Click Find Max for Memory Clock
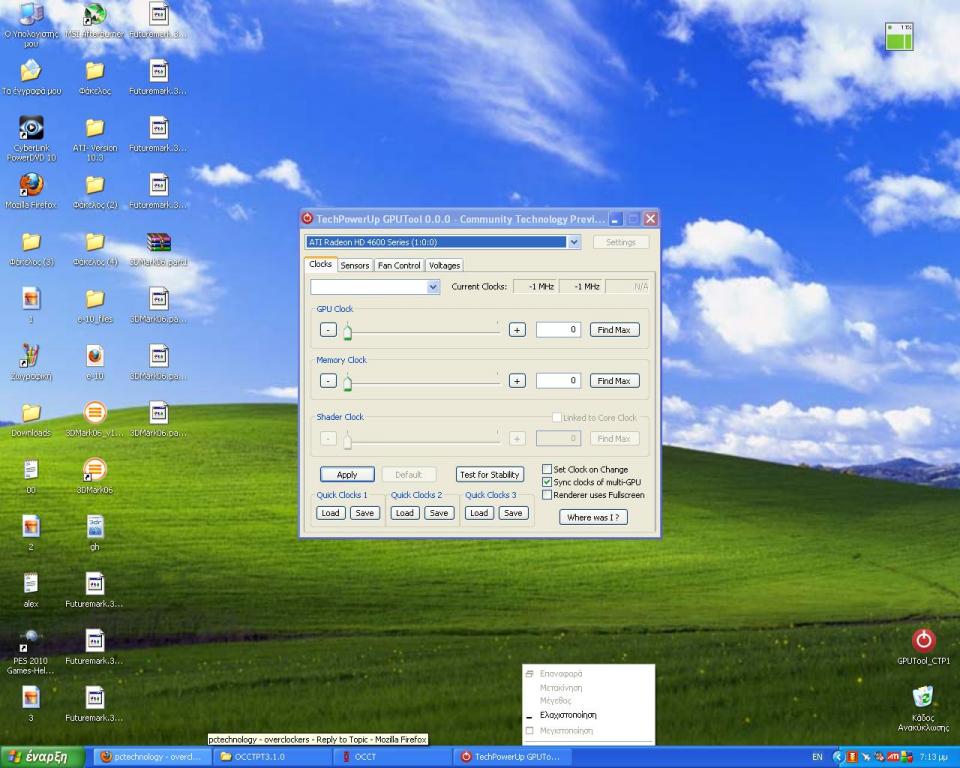 click(x=614, y=380)
